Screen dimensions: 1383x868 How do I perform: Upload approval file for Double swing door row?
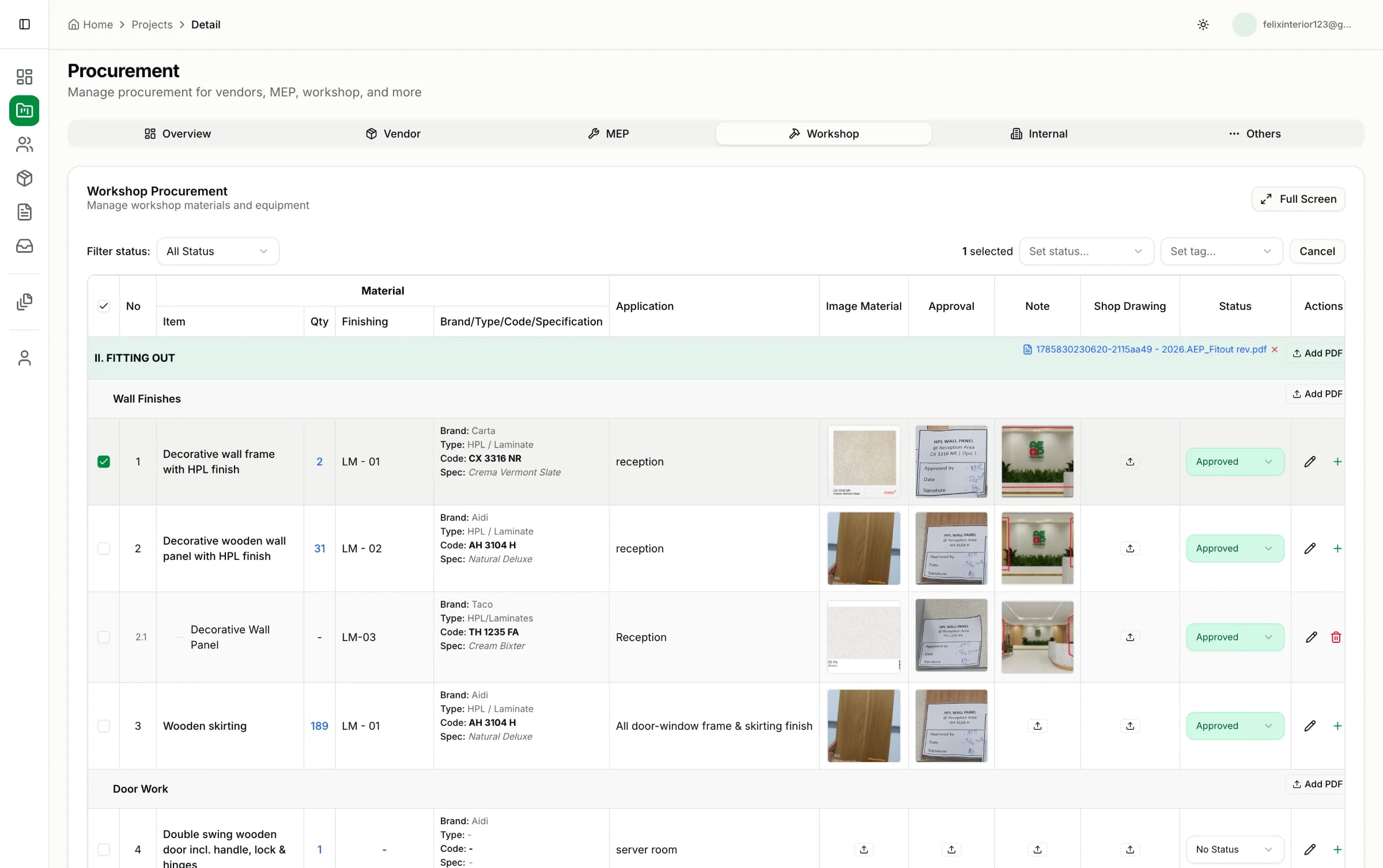coord(951,850)
